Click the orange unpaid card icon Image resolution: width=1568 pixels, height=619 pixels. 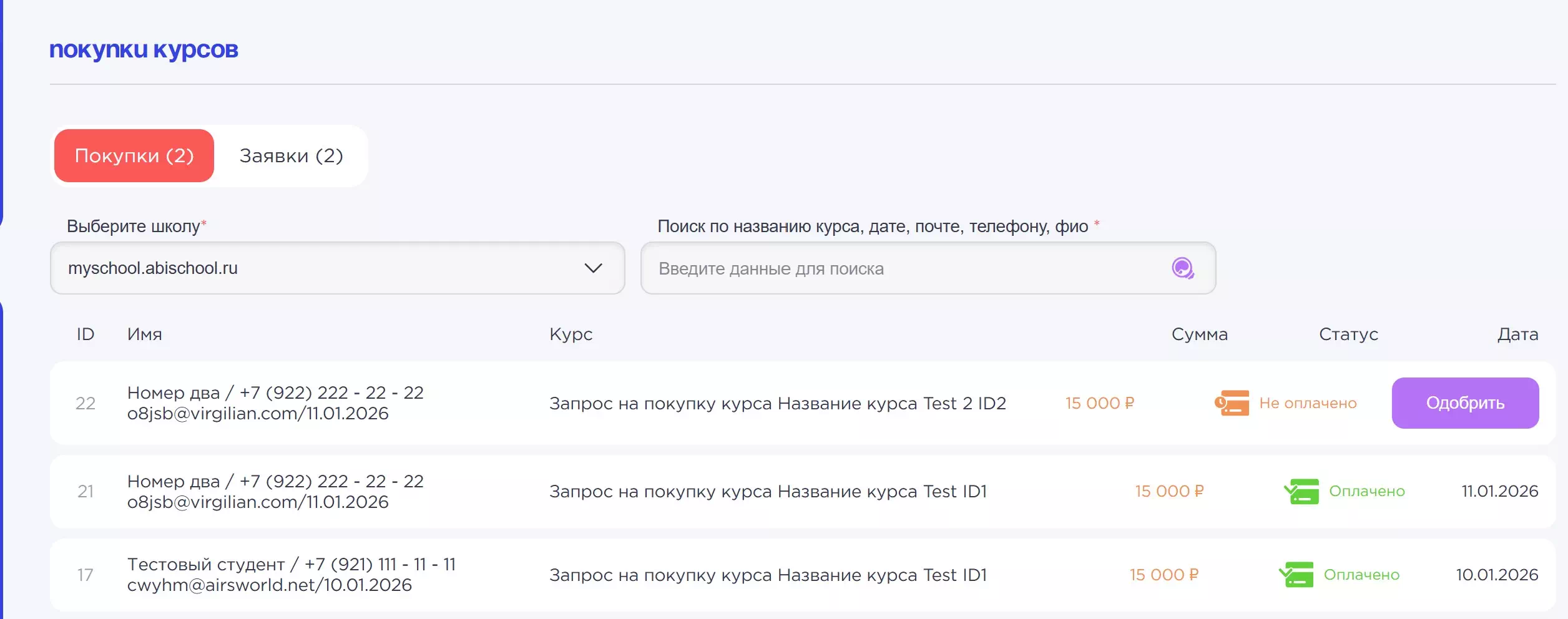[1232, 403]
